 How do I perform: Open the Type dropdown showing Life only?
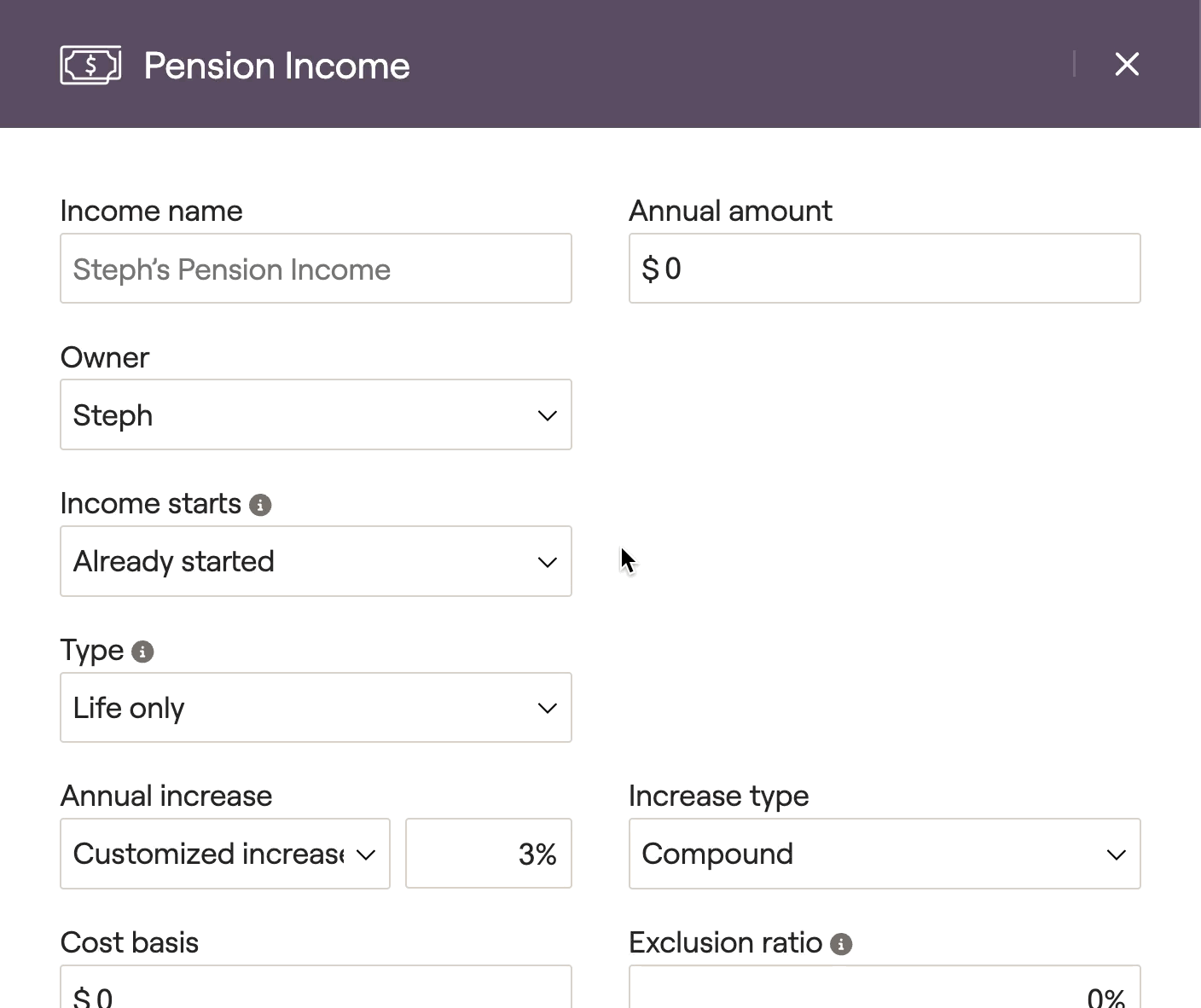coord(316,708)
